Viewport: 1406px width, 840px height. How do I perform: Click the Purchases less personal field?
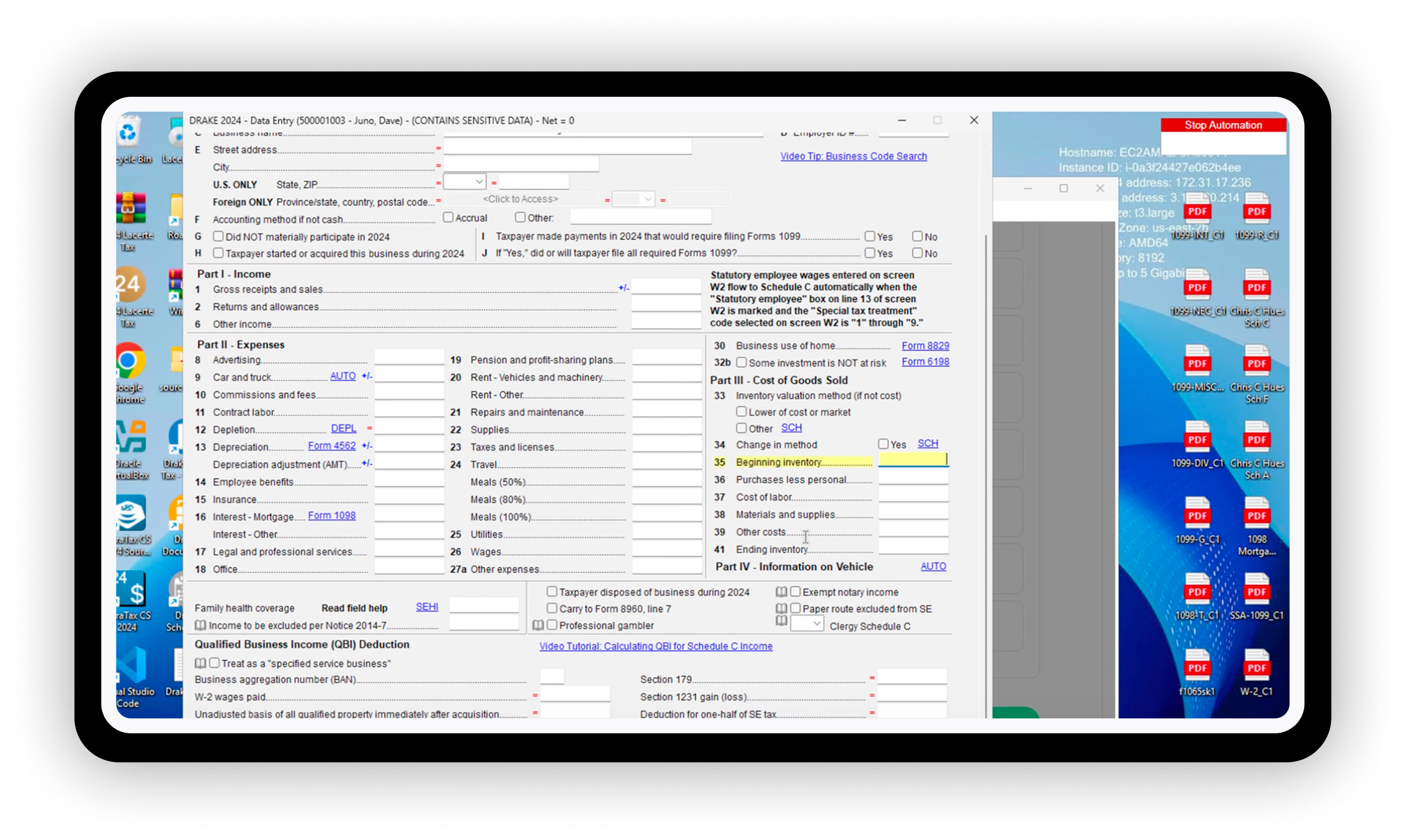click(x=913, y=477)
